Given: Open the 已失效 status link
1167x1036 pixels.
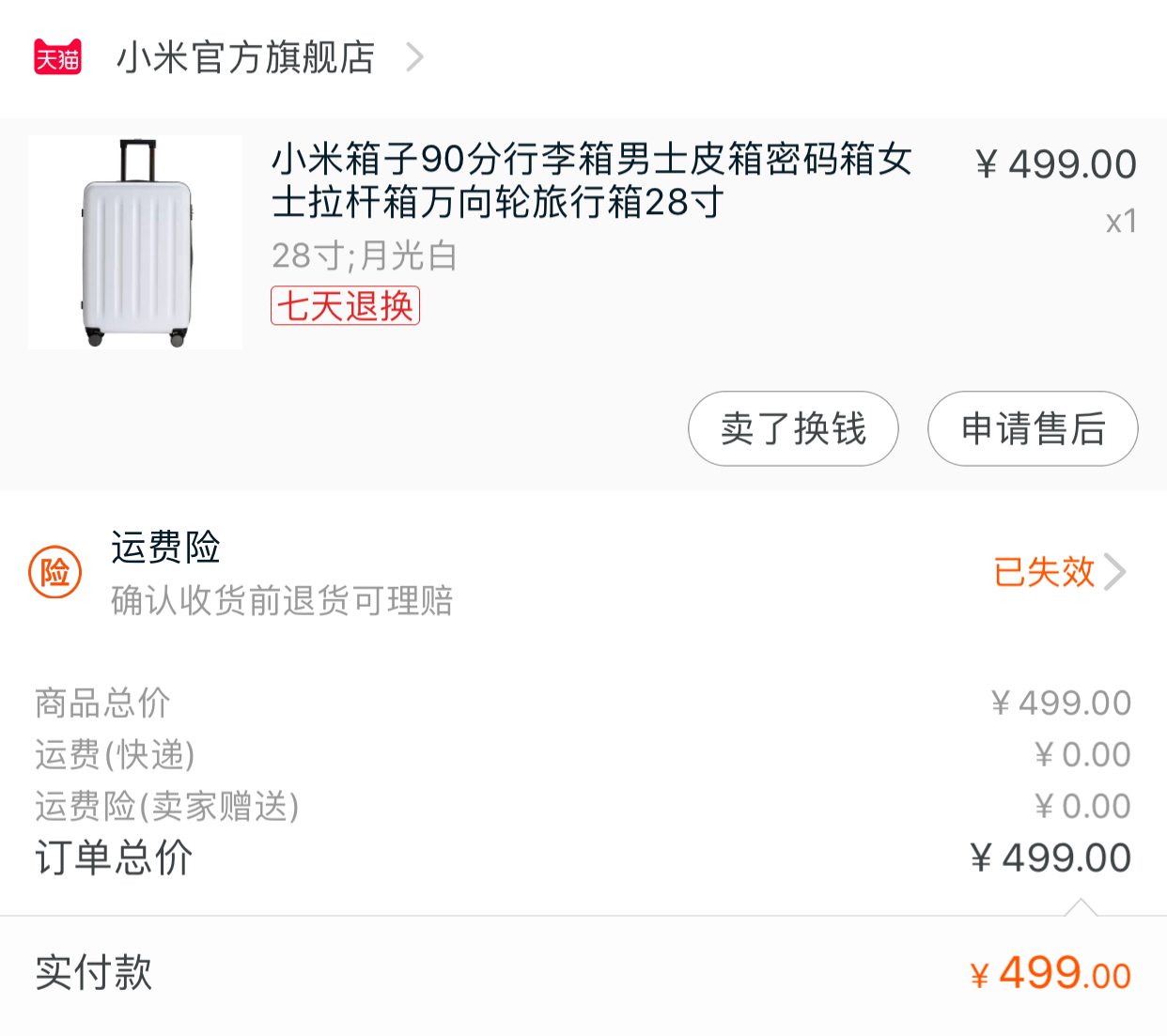Looking at the screenshot, I should point(1044,572).
